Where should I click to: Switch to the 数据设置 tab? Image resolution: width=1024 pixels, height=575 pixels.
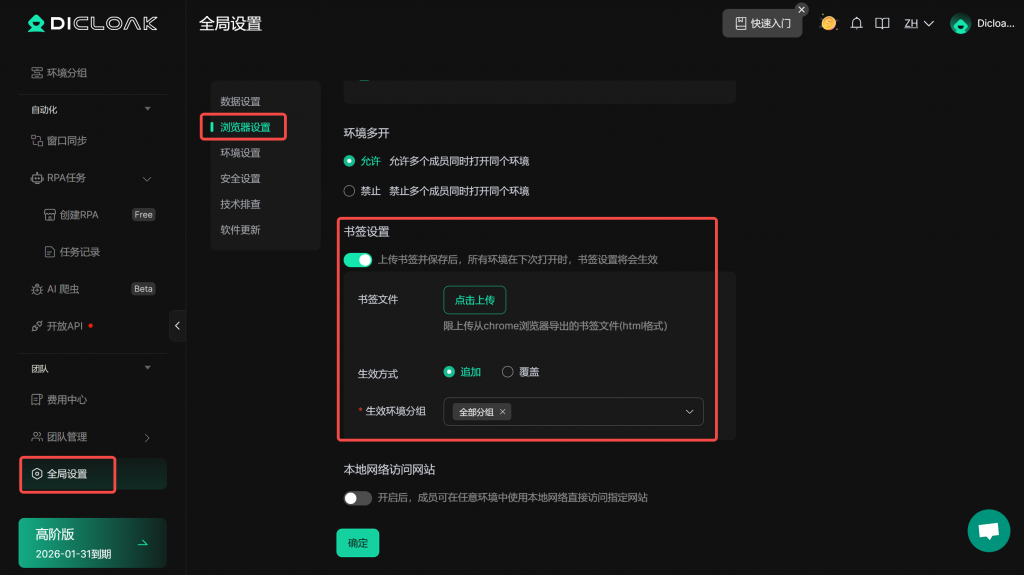coord(240,102)
